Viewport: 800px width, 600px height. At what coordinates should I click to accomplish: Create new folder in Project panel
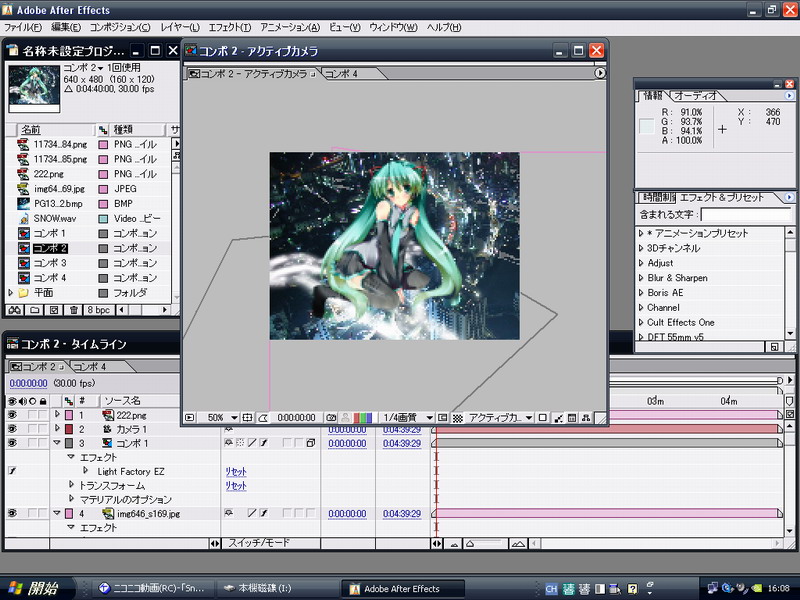(34, 310)
